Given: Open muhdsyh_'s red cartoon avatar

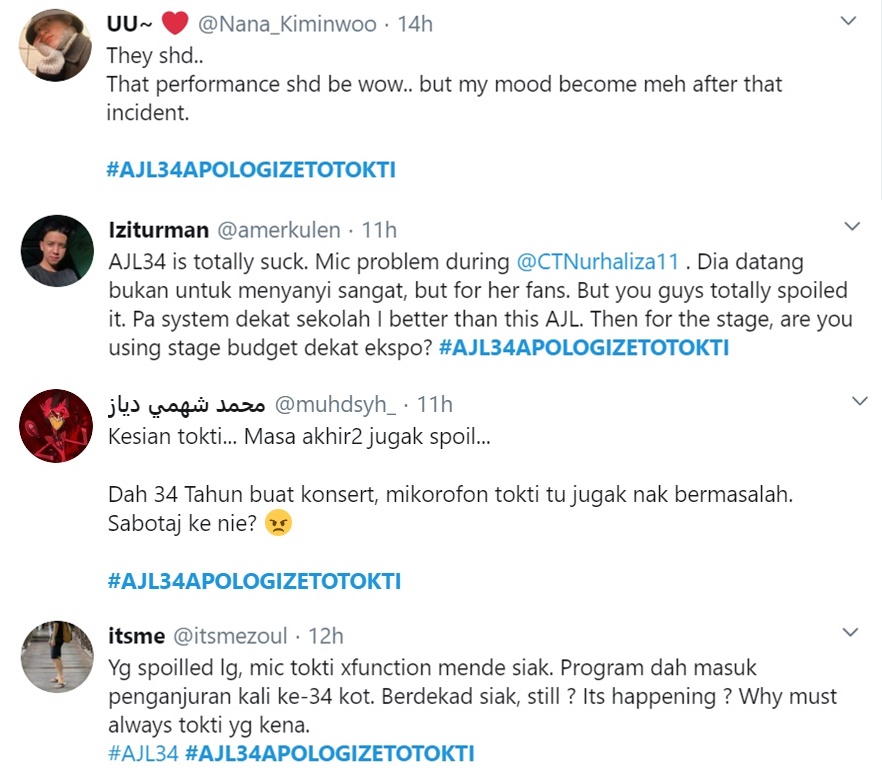Looking at the screenshot, I should coord(56,425).
